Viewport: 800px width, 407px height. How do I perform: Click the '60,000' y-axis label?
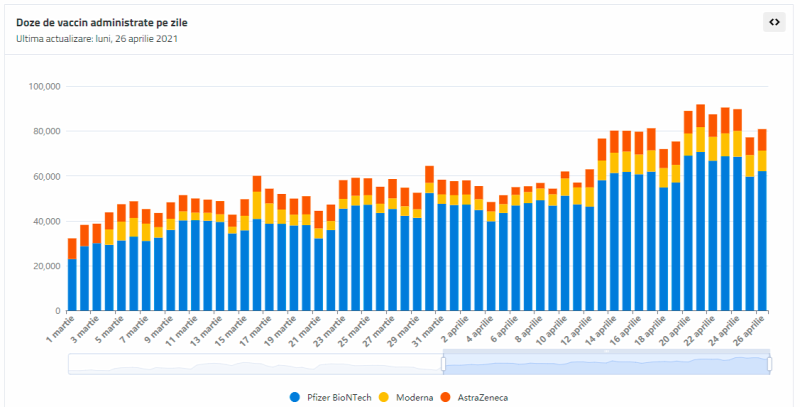(x=45, y=176)
